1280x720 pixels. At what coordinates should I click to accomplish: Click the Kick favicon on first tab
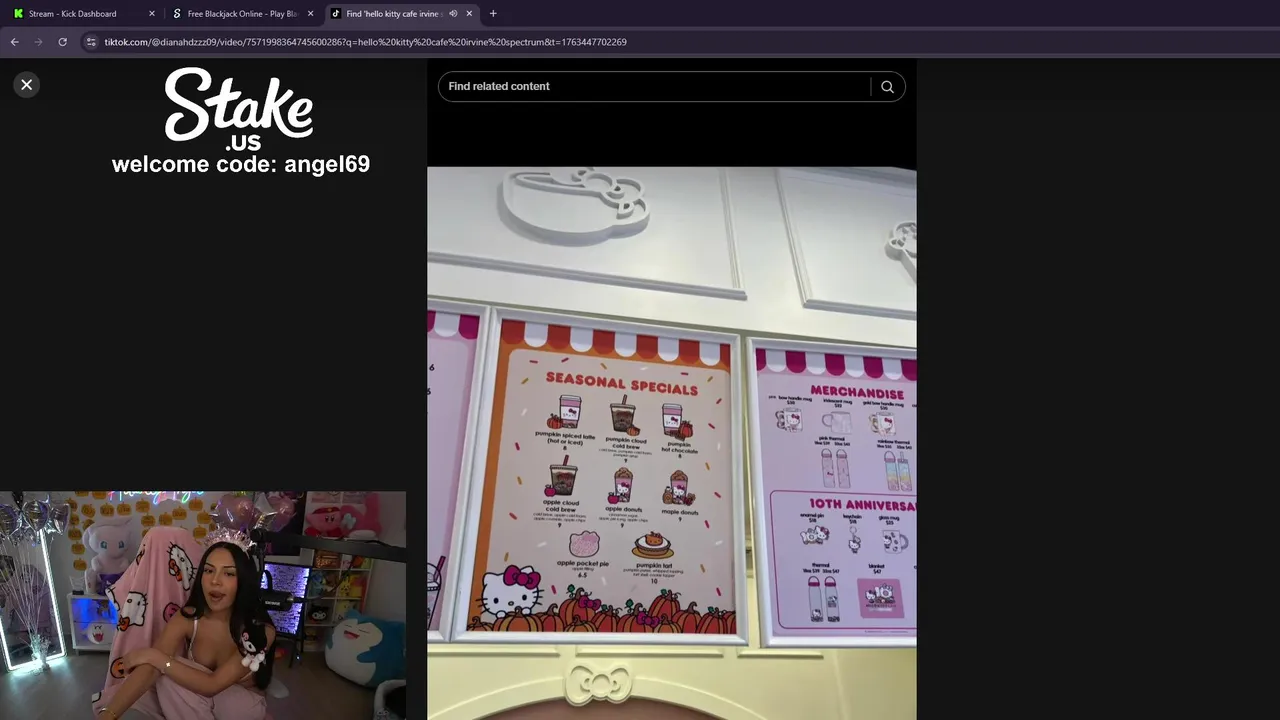click(18, 14)
